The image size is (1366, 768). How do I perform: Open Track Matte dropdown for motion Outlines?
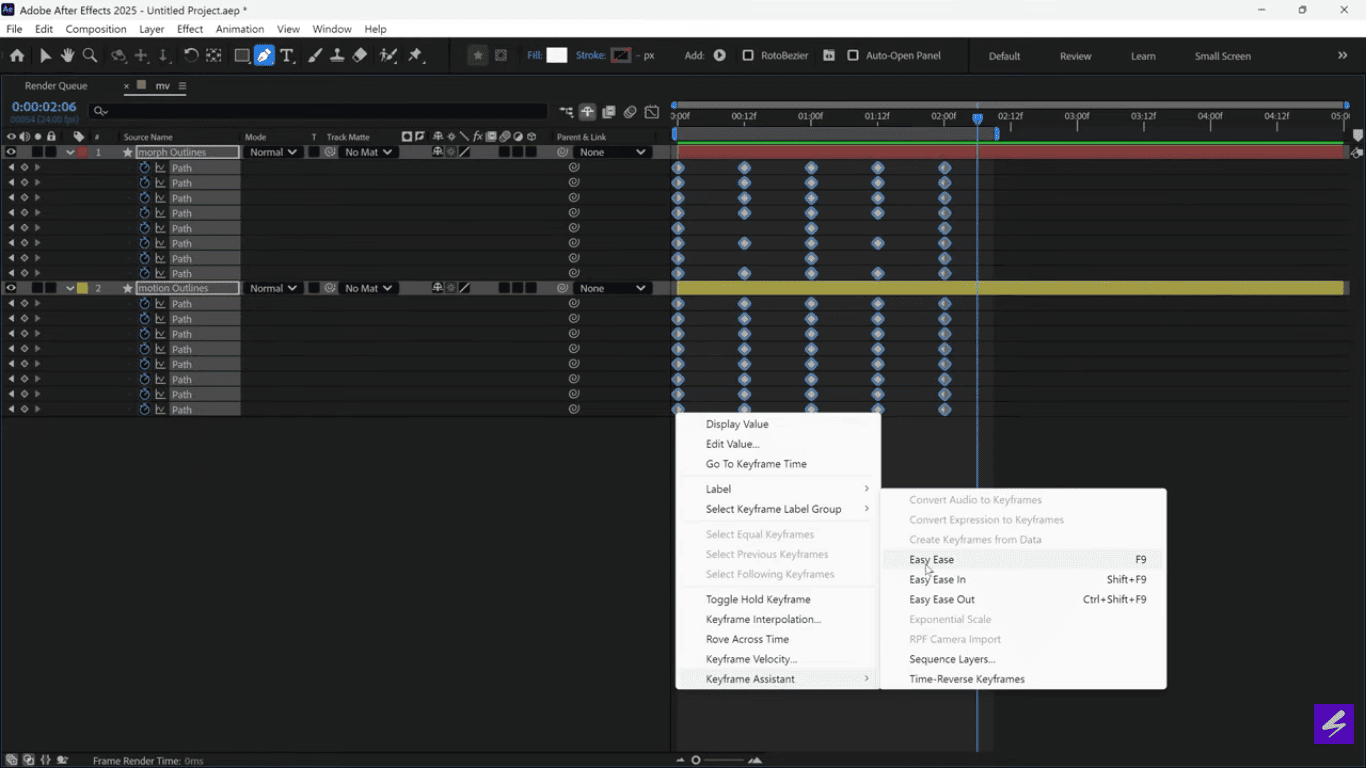click(x=367, y=288)
